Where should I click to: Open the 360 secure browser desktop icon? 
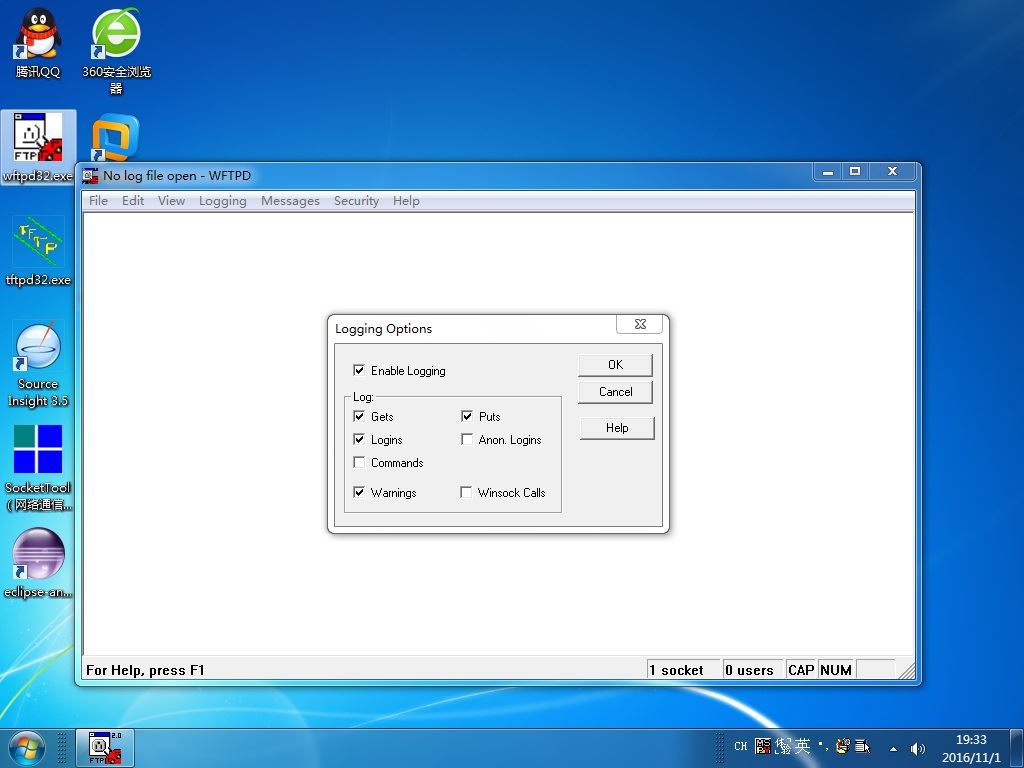coord(116,51)
